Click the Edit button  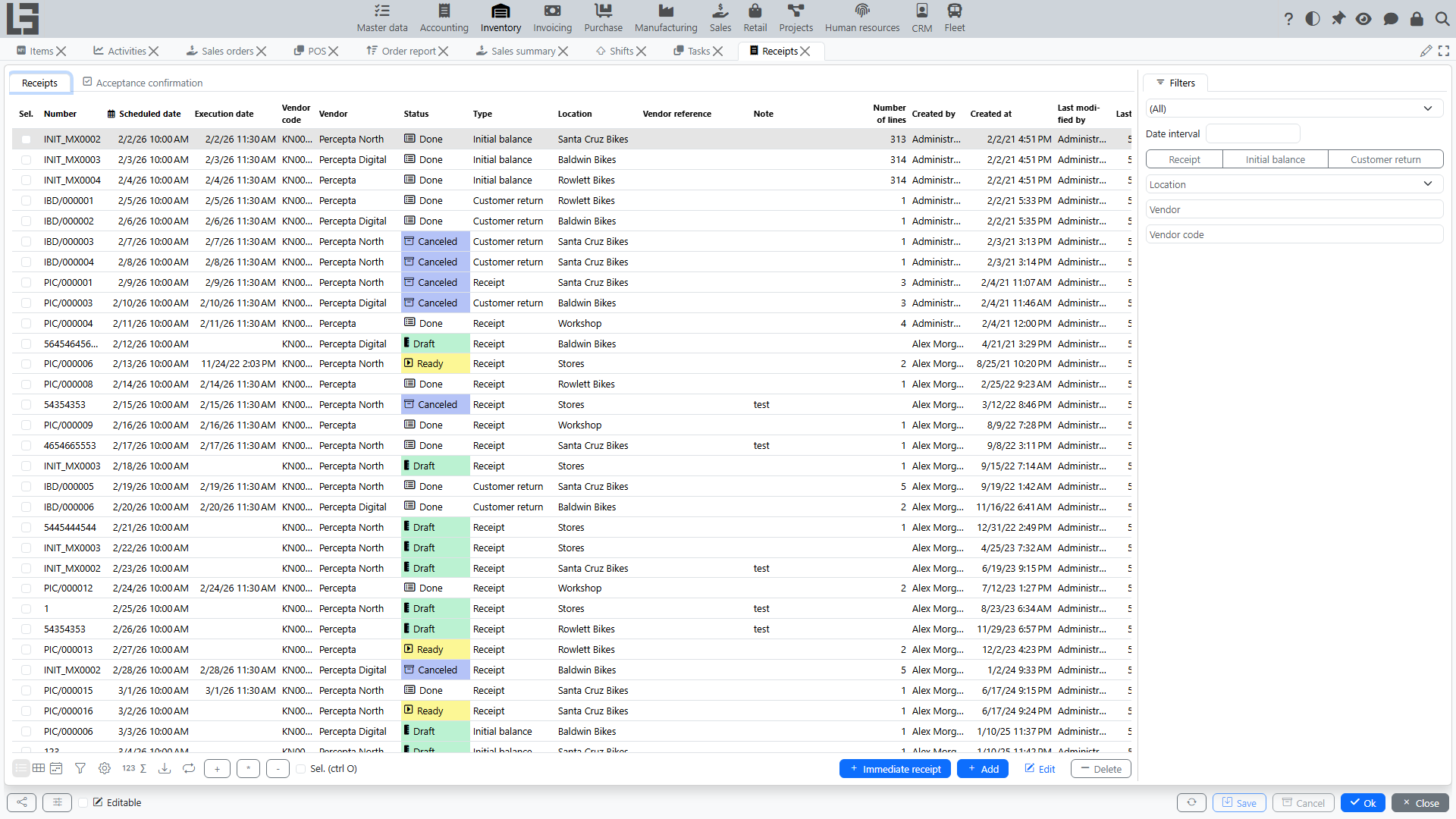pyautogui.click(x=1040, y=769)
